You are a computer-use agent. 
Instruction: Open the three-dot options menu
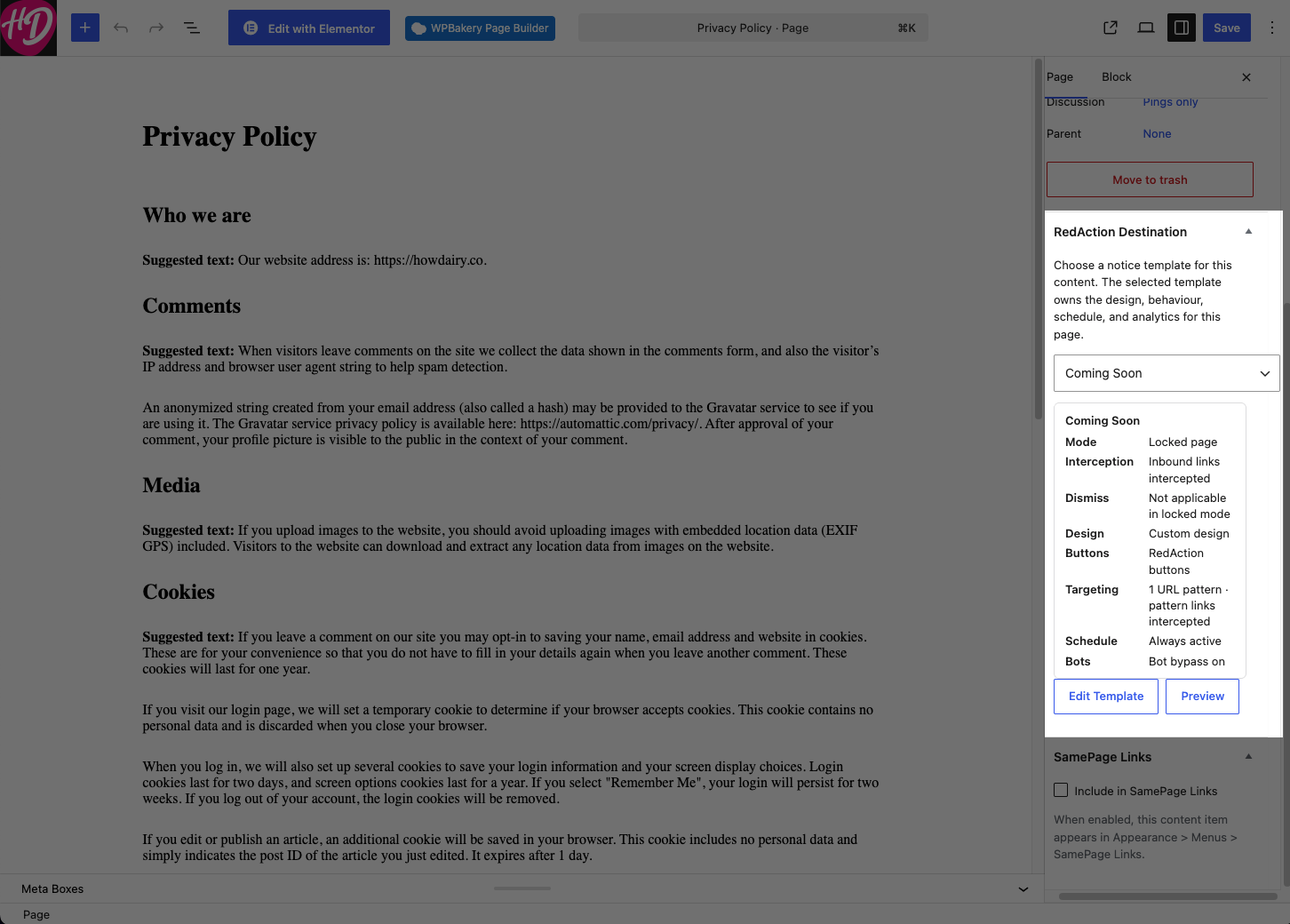click(x=1272, y=28)
